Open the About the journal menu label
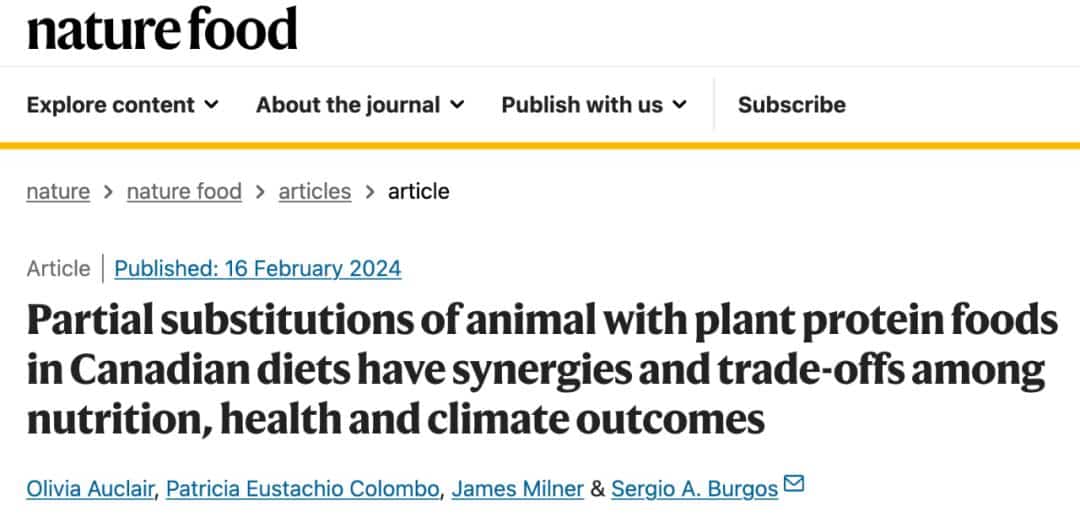Image resolution: width=1080 pixels, height=517 pixels. click(347, 105)
